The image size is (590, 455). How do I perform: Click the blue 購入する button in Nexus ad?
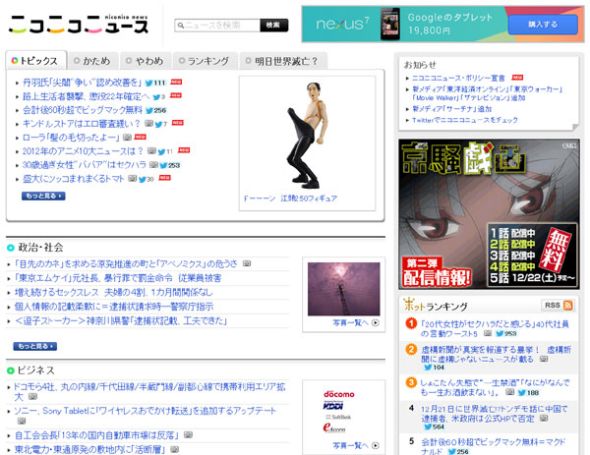[543, 24]
